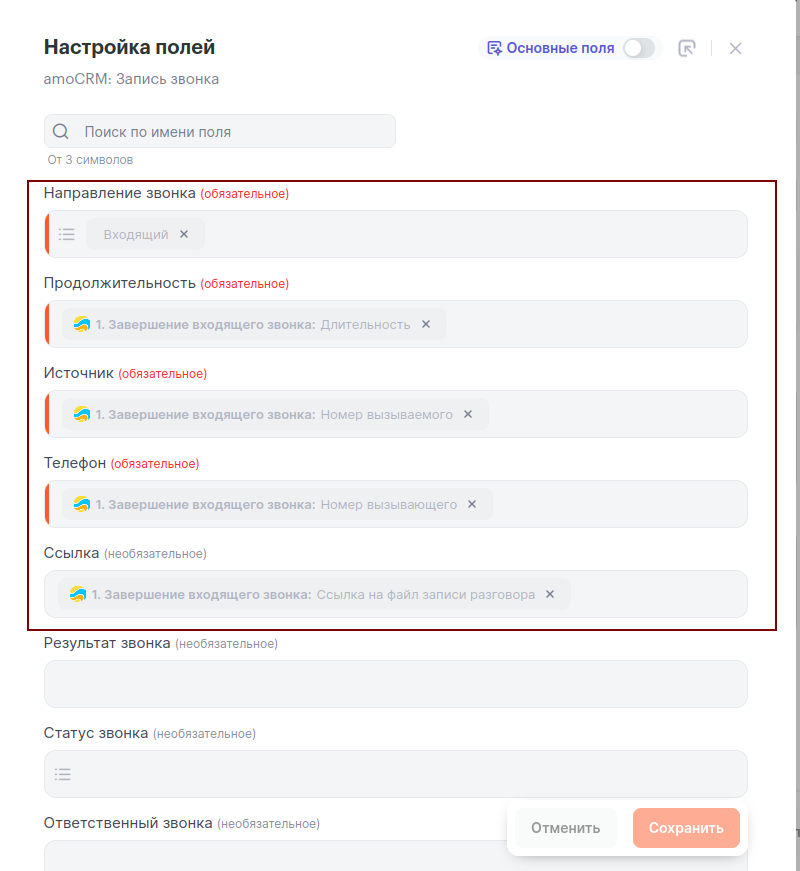Click the Номер вызываемого chip source icon
The image size is (800, 871).
[82, 414]
